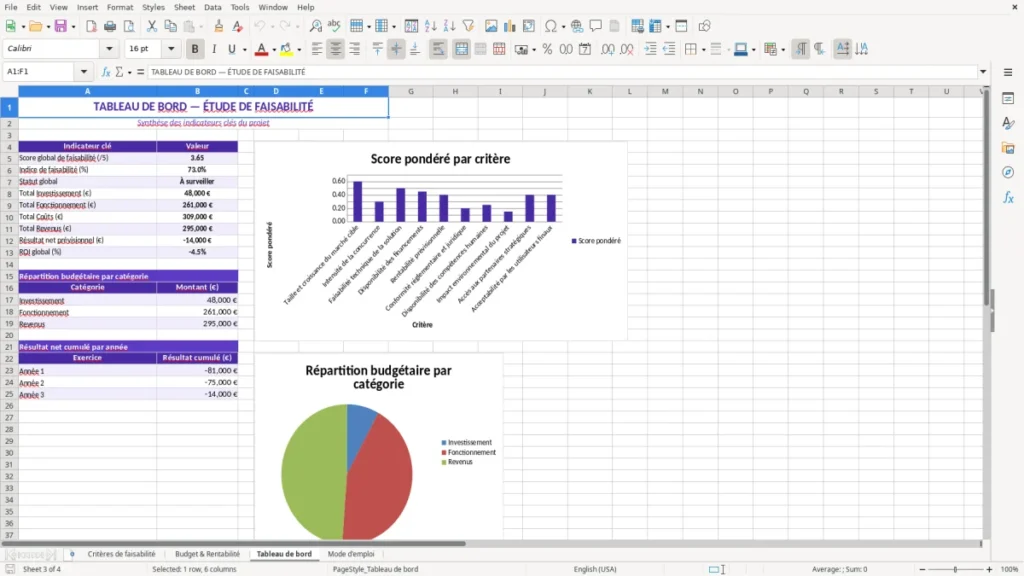Switch to Critères de faisabilité sheet tab
The height and width of the screenshot is (576, 1024).
[121, 554]
